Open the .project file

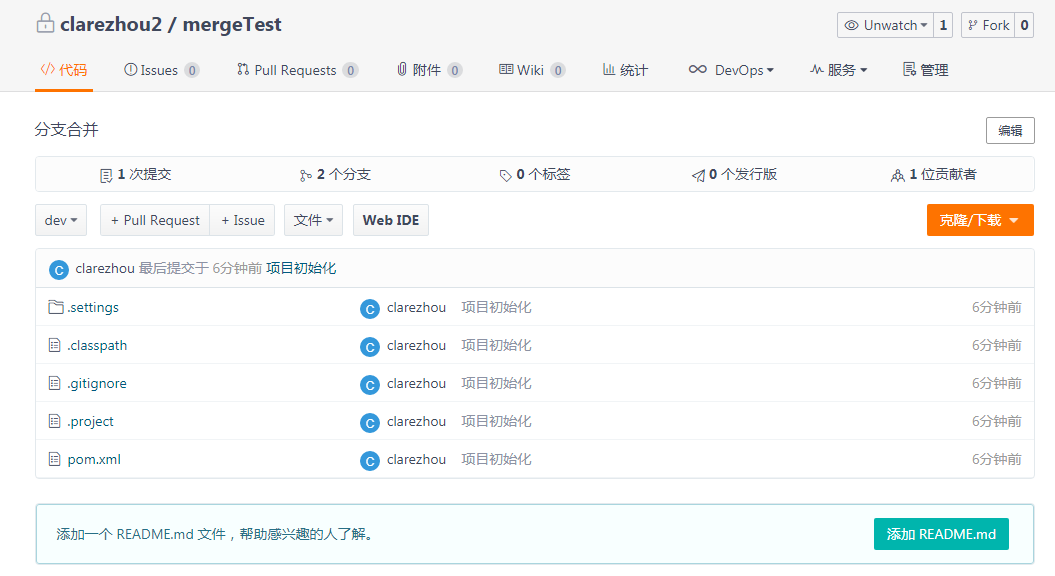coord(90,422)
